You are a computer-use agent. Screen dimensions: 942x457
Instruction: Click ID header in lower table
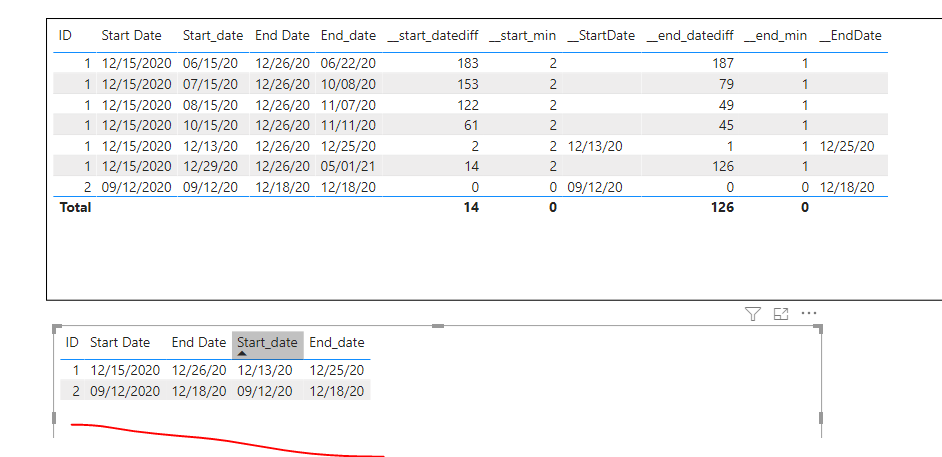point(72,342)
